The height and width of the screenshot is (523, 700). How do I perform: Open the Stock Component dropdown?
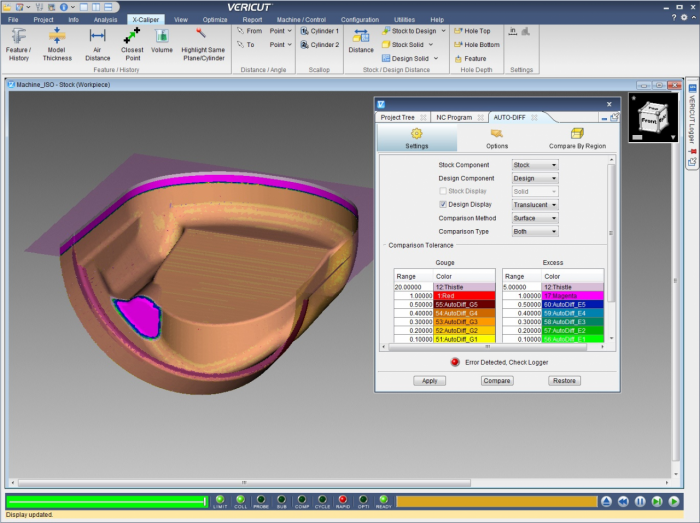535,165
